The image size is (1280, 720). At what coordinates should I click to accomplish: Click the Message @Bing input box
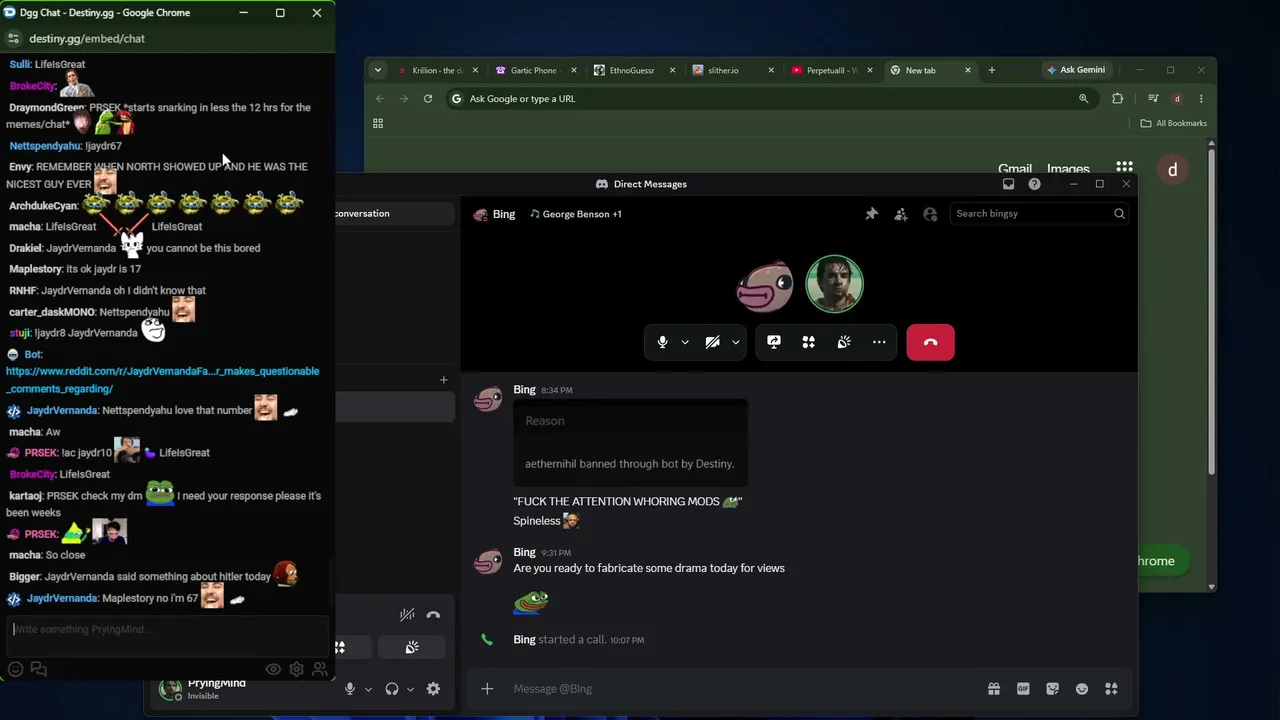coord(740,689)
